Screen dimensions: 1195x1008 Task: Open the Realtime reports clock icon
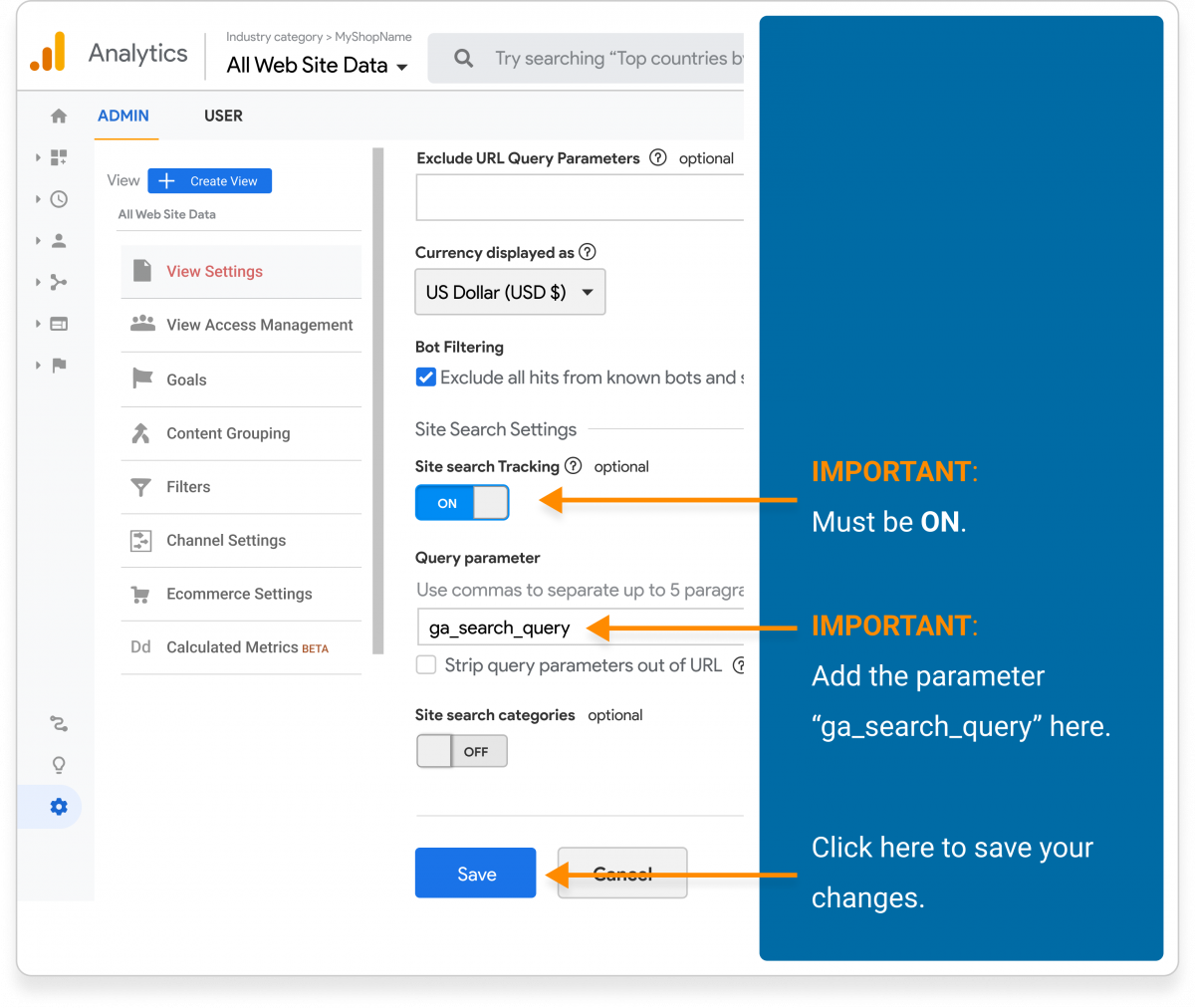click(x=58, y=198)
